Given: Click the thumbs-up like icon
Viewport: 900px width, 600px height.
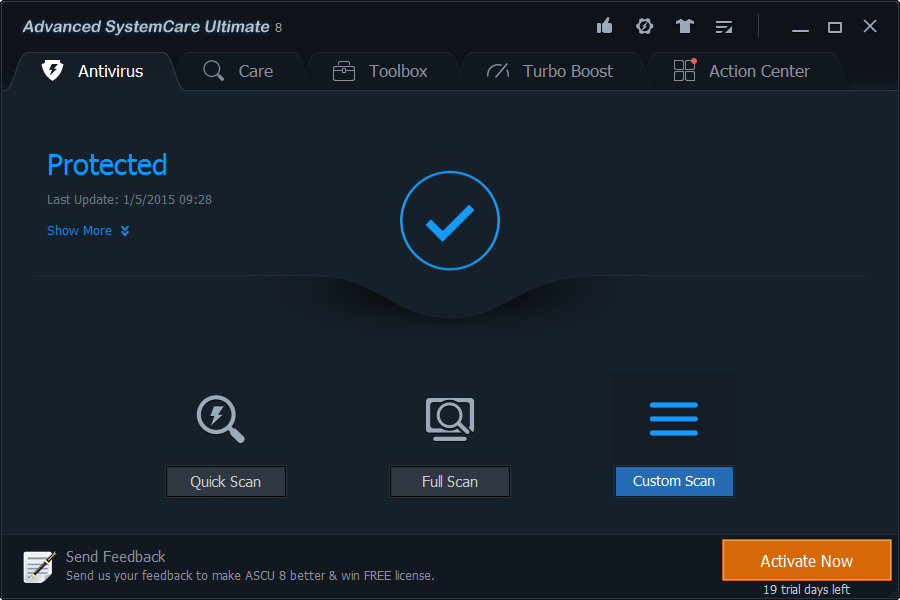Looking at the screenshot, I should 604,26.
